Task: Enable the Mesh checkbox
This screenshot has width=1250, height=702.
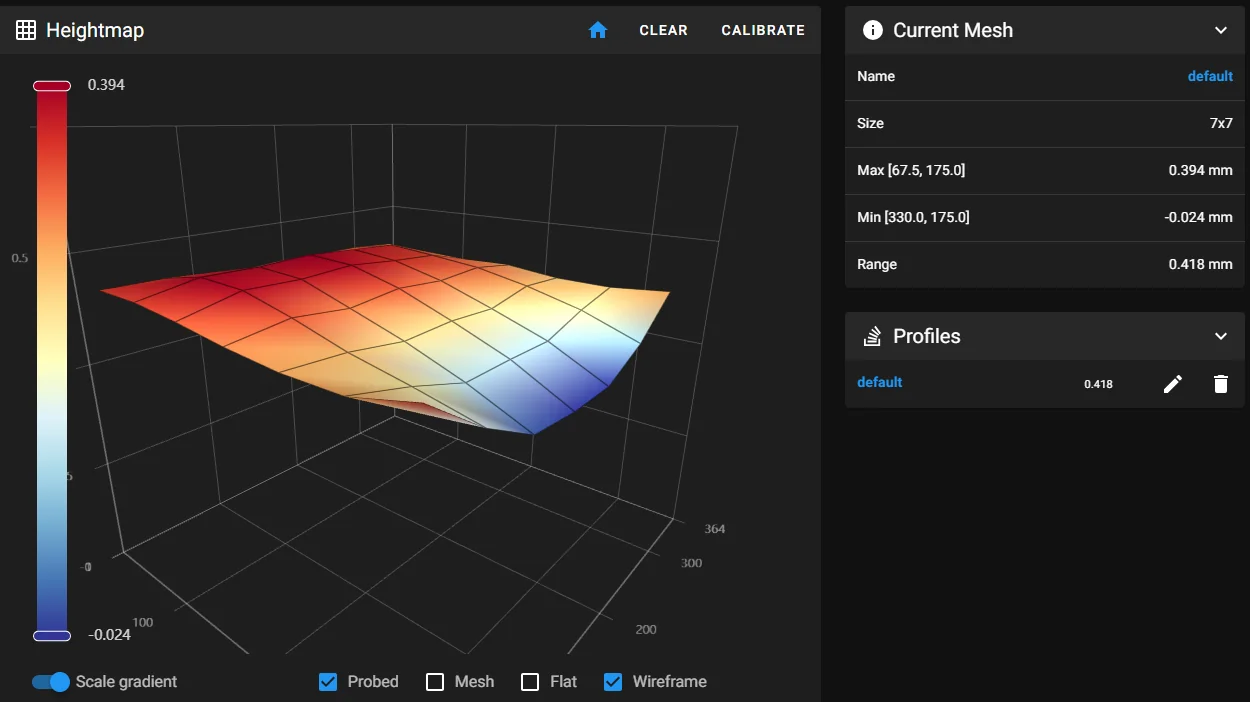Action: pyautogui.click(x=435, y=682)
